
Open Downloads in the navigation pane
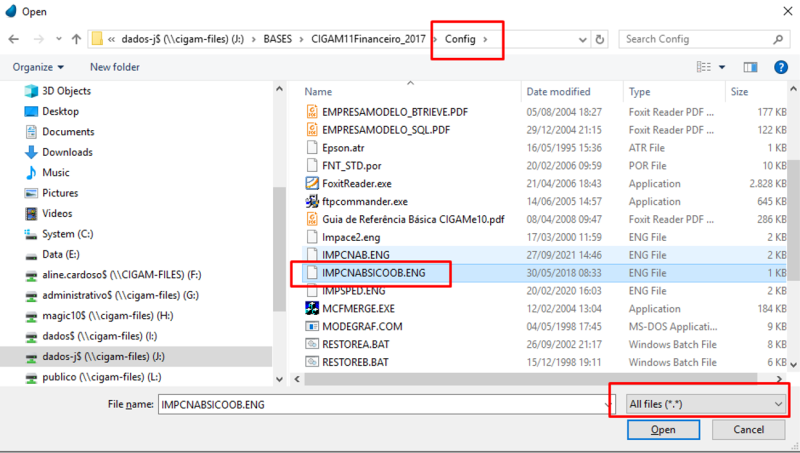[67, 152]
